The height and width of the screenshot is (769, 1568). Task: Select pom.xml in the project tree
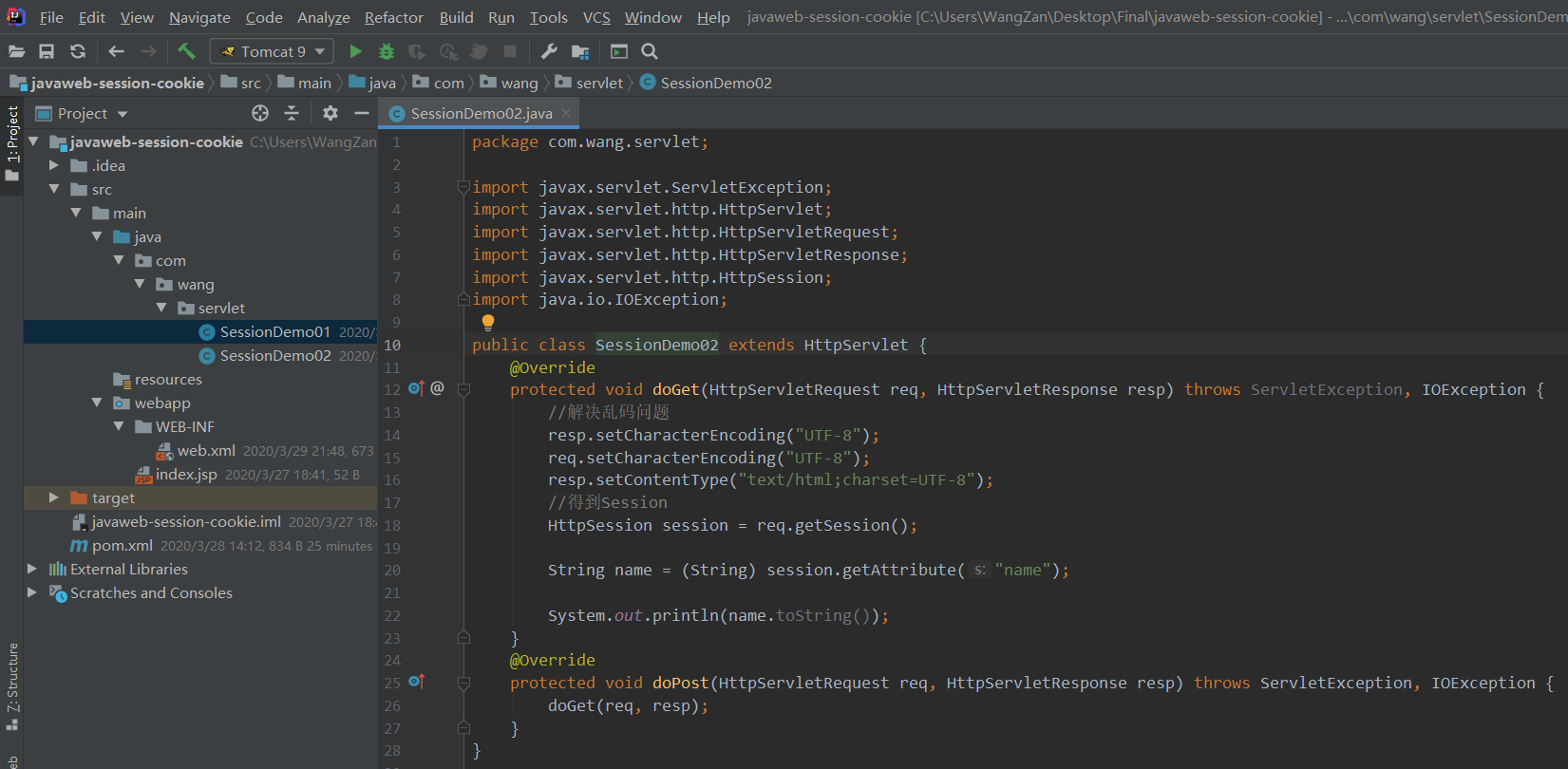(122, 545)
